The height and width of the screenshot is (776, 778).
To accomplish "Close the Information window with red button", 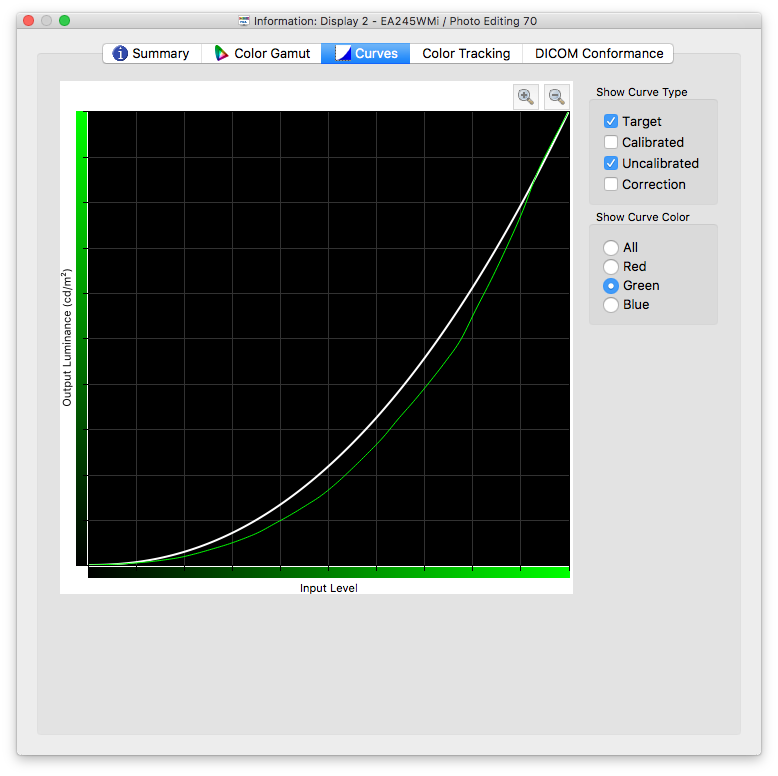I will point(28,21).
